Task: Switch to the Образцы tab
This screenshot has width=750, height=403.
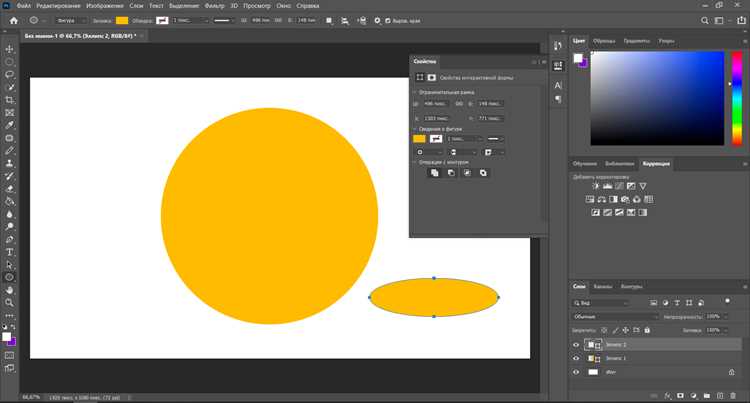Action: click(x=604, y=41)
